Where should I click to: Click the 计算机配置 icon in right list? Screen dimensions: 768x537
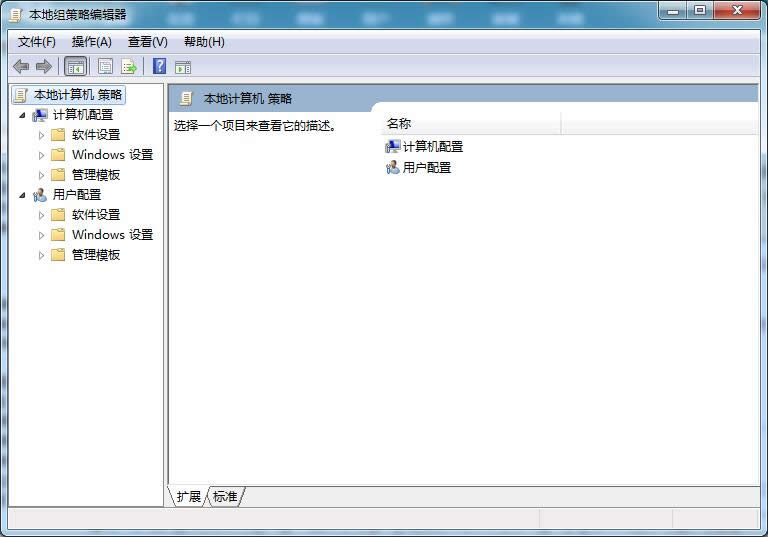pyautogui.click(x=392, y=146)
